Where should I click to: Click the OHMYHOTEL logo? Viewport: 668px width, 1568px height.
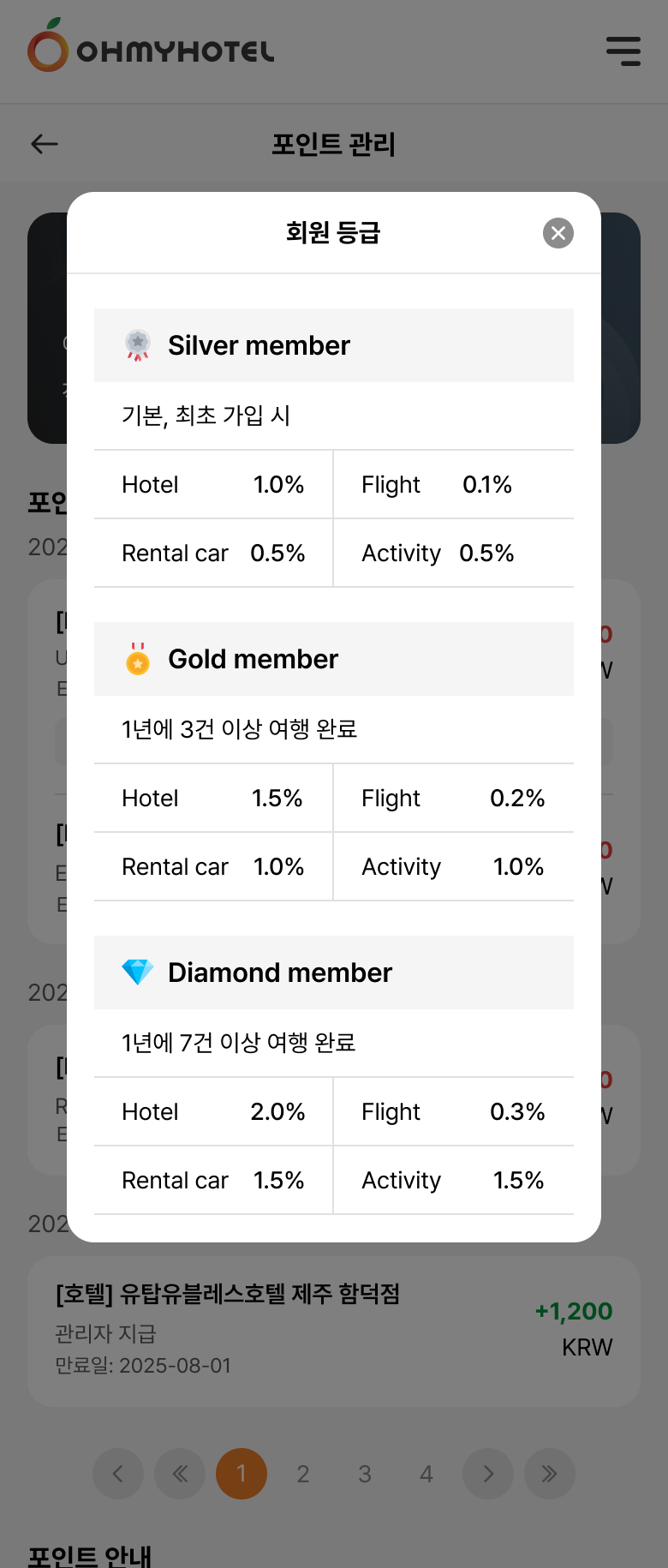click(151, 48)
